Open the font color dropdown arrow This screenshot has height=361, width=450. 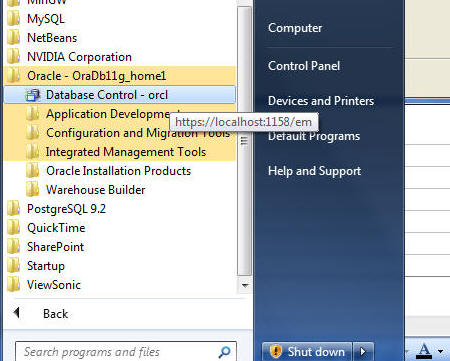click(x=441, y=351)
